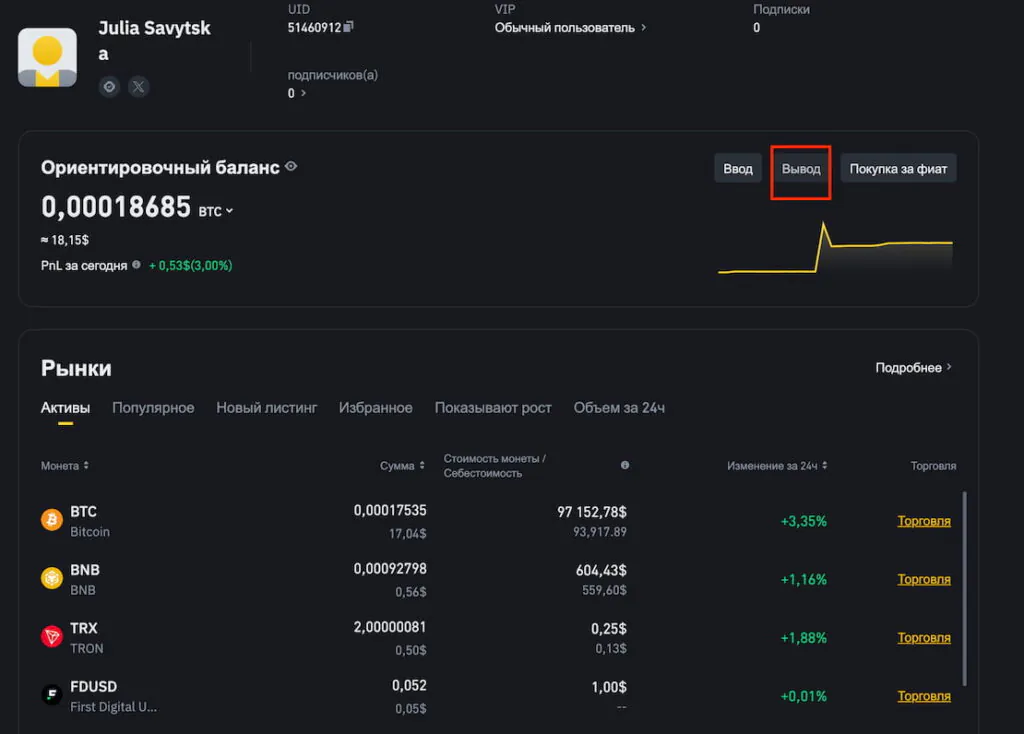Show PnL за сегодня info tooltip icon

click(x=136, y=265)
